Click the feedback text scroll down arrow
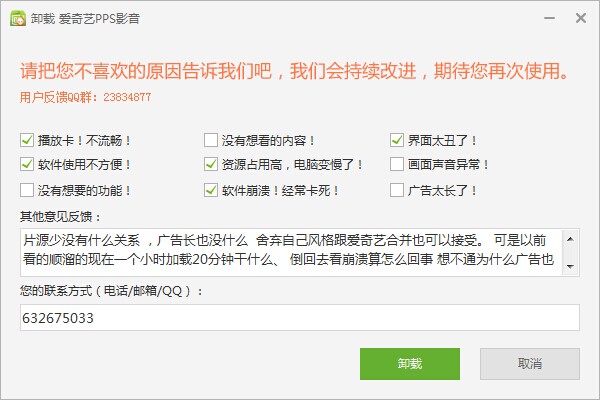This screenshot has width=600, height=400. [x=571, y=267]
